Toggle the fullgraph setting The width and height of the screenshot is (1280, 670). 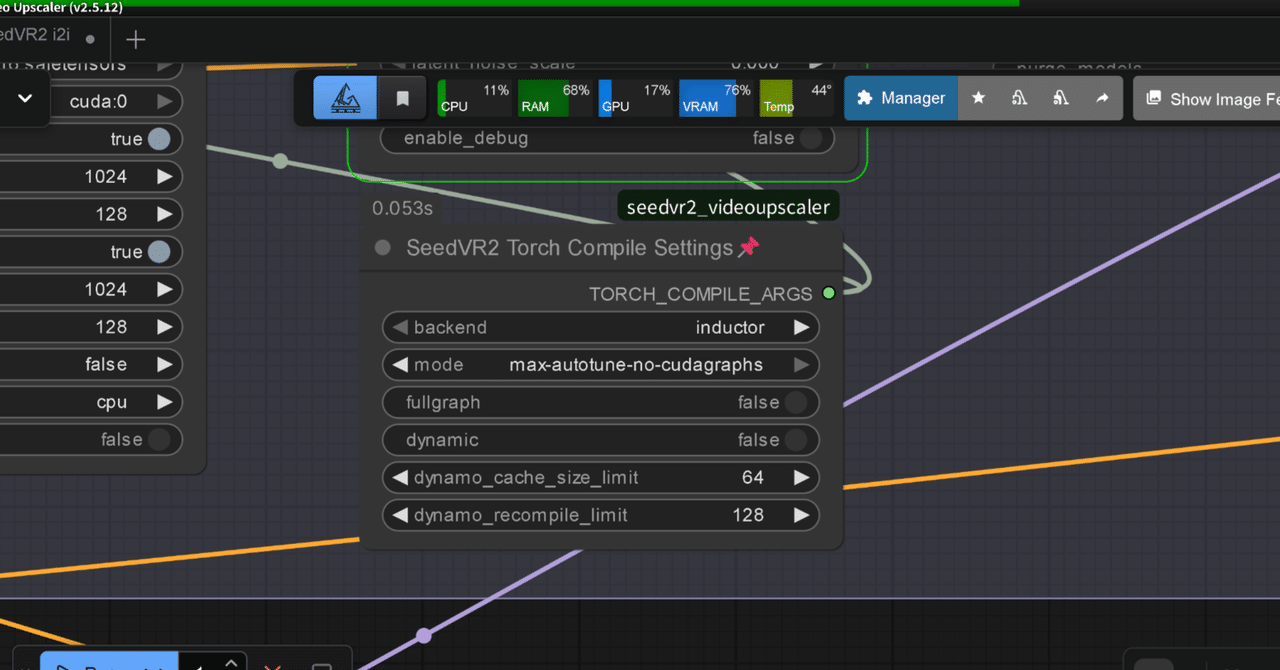796,402
